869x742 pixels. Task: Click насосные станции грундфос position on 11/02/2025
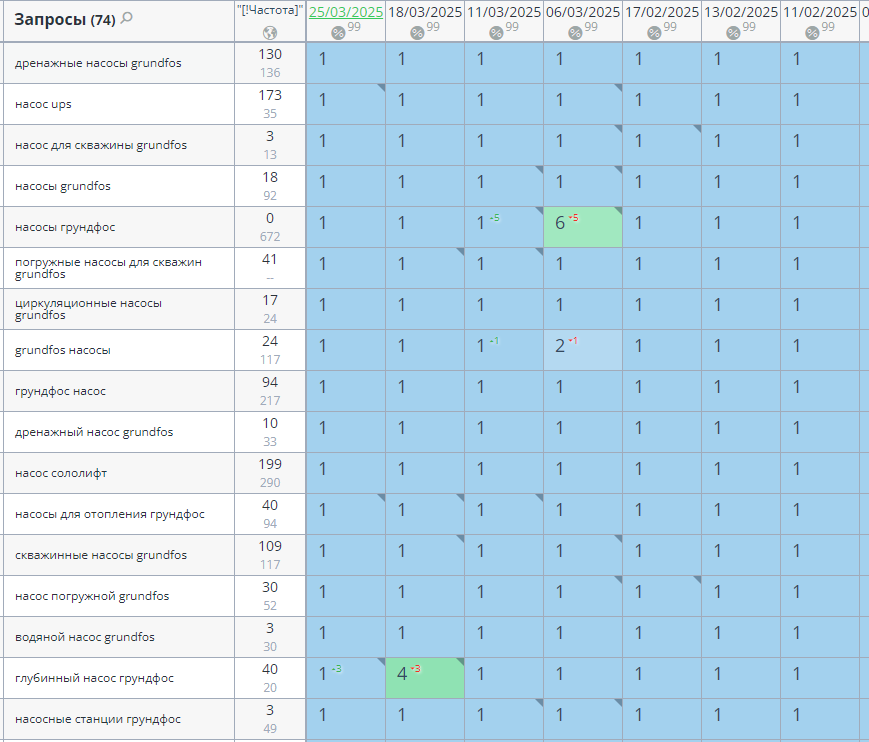pyautogui.click(x=820, y=719)
